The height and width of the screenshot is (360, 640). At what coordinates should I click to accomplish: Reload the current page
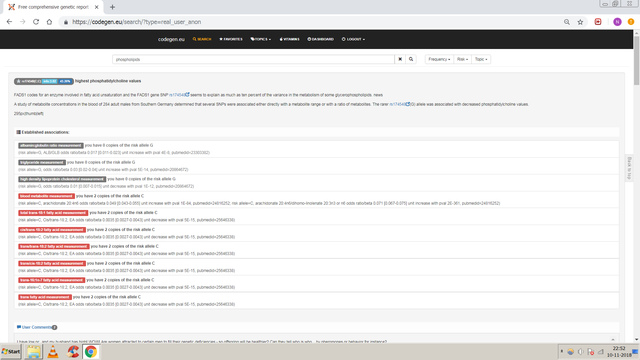click(x=36, y=22)
